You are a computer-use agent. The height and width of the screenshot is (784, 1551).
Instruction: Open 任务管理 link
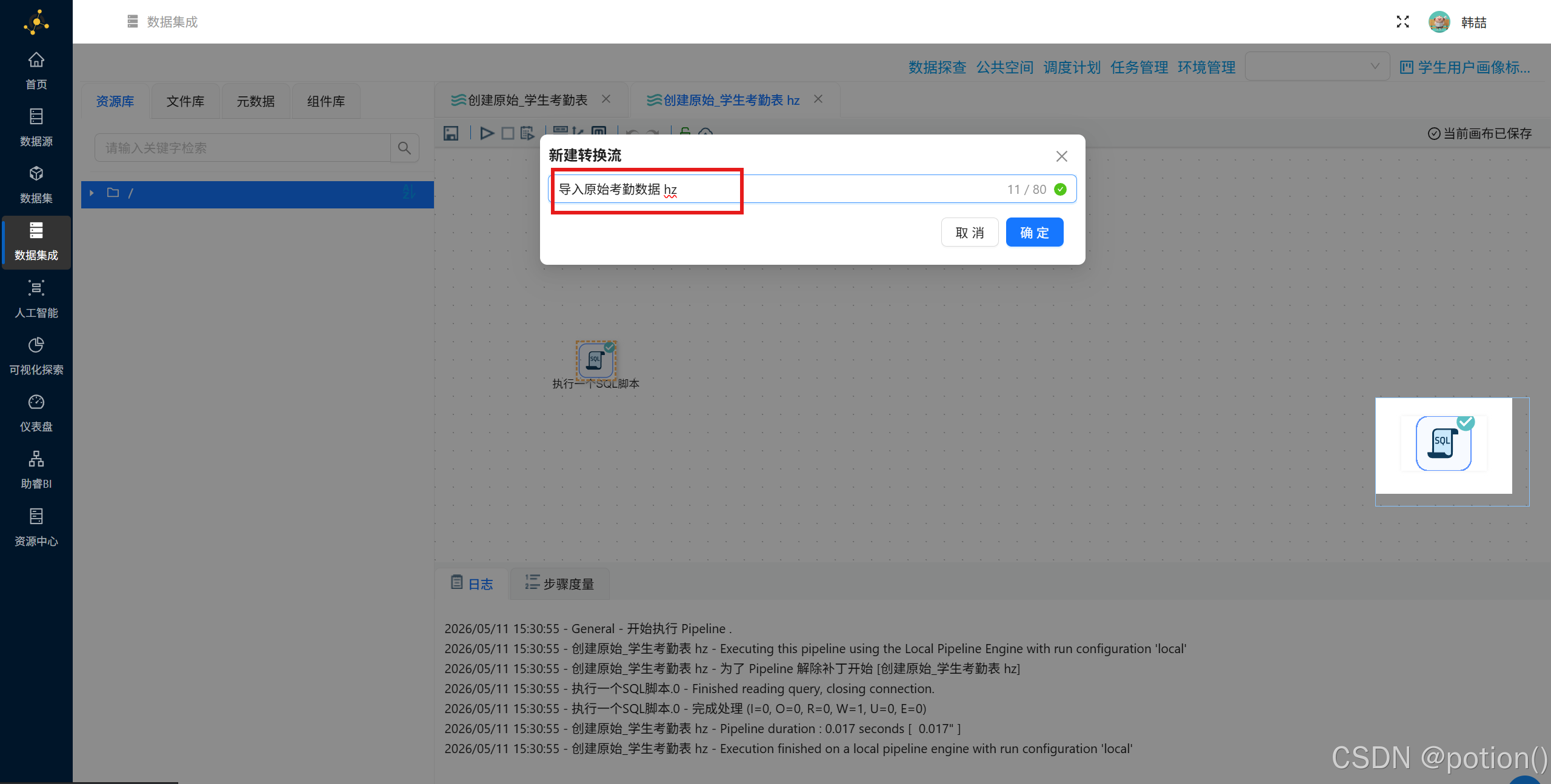(x=1139, y=67)
